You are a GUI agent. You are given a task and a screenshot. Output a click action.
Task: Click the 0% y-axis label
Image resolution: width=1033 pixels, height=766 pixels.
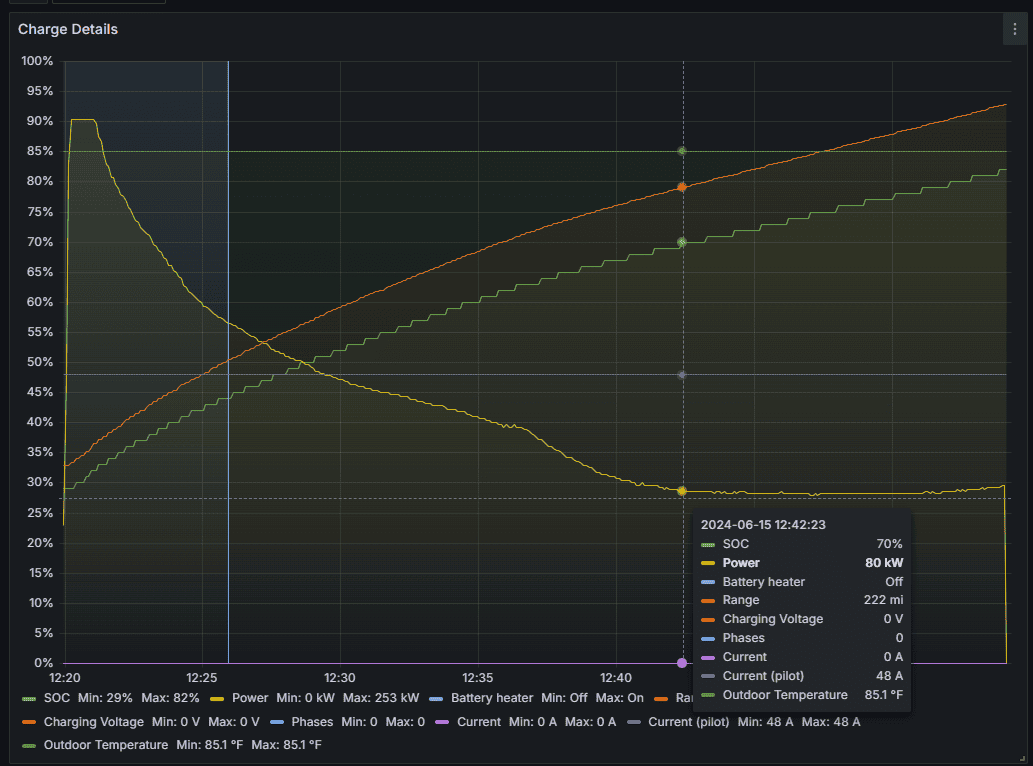(x=43, y=663)
